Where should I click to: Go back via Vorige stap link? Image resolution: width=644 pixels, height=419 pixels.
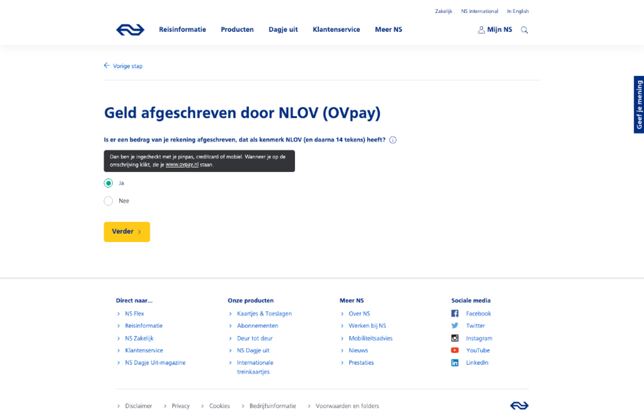click(128, 66)
